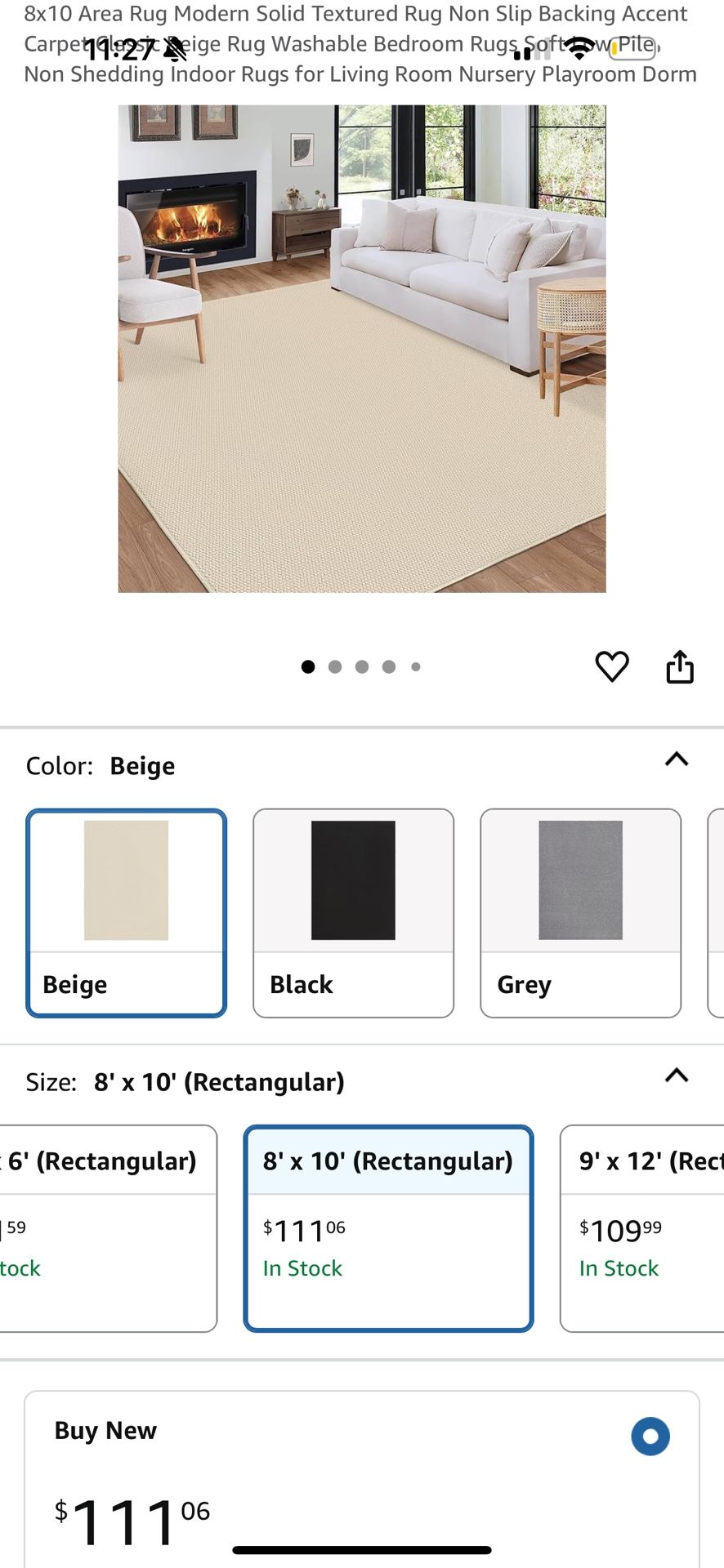Open the first carousel page dot
Image resolution: width=724 pixels, height=1568 pixels.
pos(308,666)
